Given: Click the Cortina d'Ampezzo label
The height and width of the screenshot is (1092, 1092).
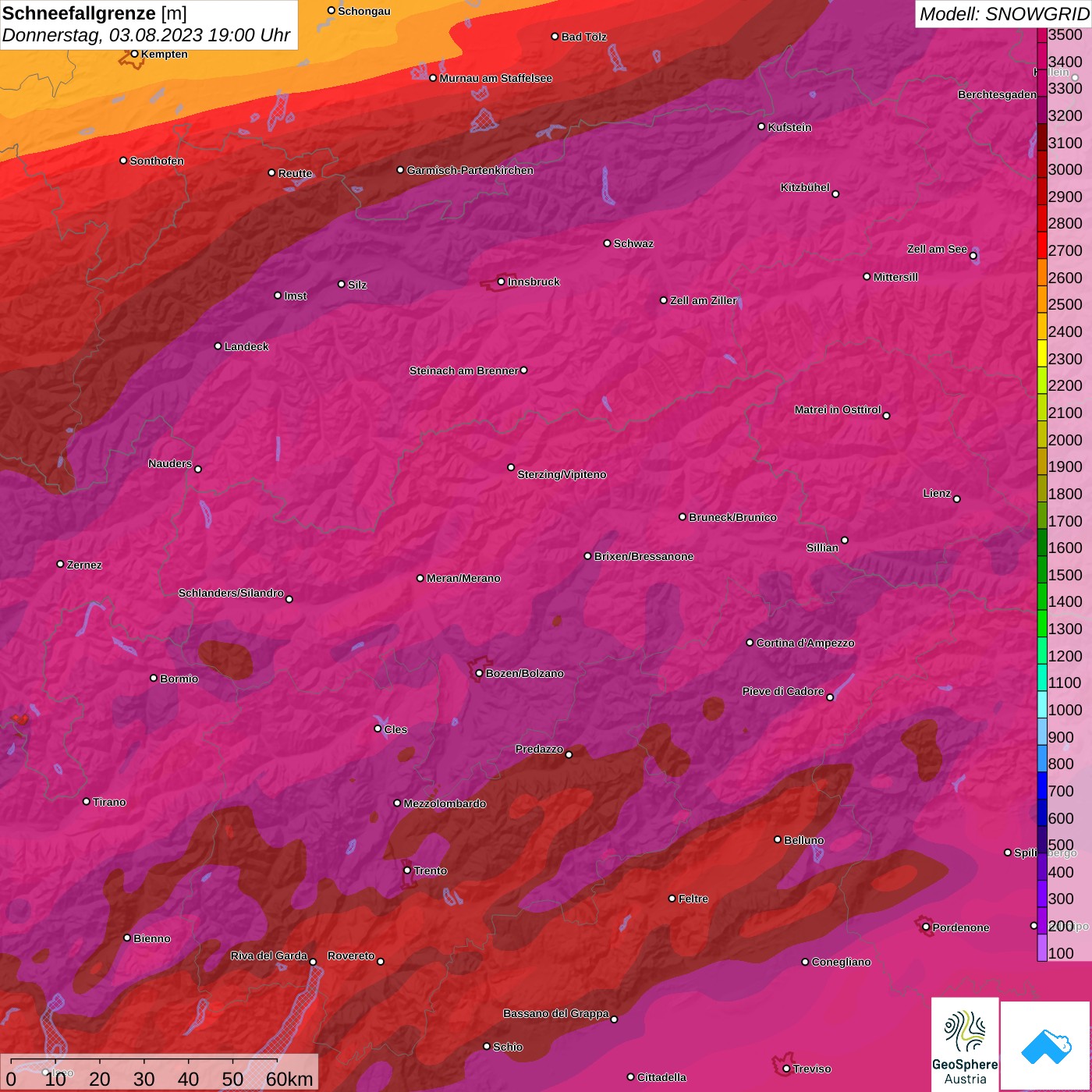Looking at the screenshot, I should tap(805, 643).
